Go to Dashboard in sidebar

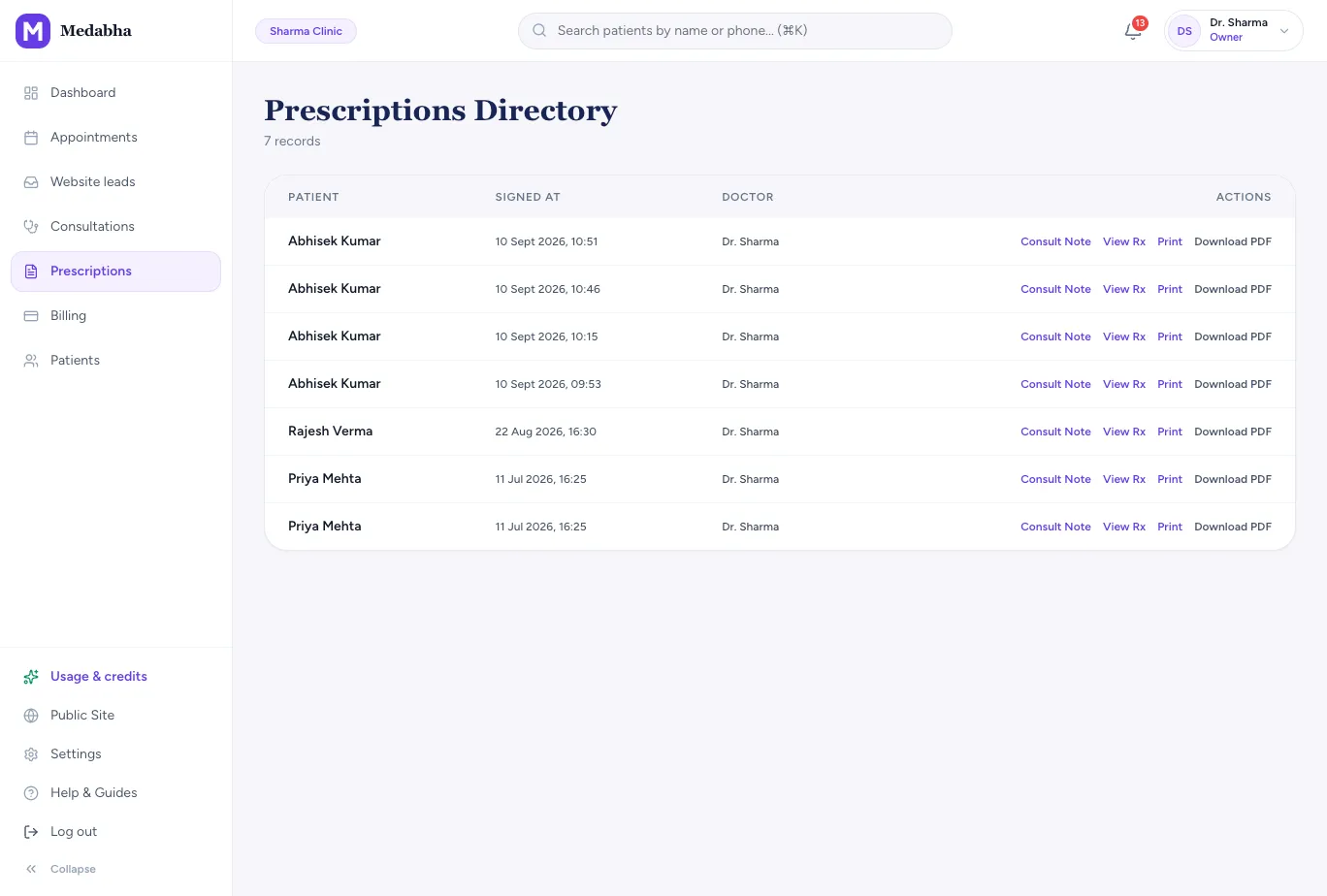(x=115, y=93)
